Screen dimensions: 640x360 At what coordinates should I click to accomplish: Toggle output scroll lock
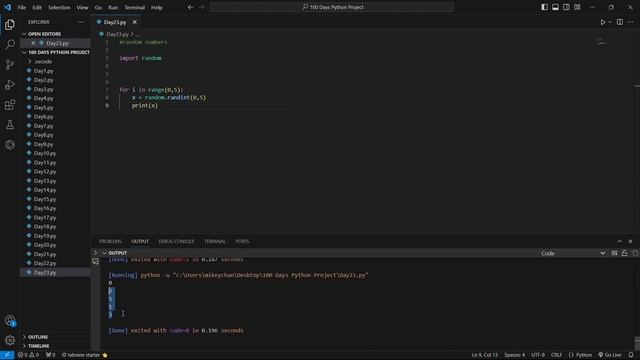pos(624,253)
